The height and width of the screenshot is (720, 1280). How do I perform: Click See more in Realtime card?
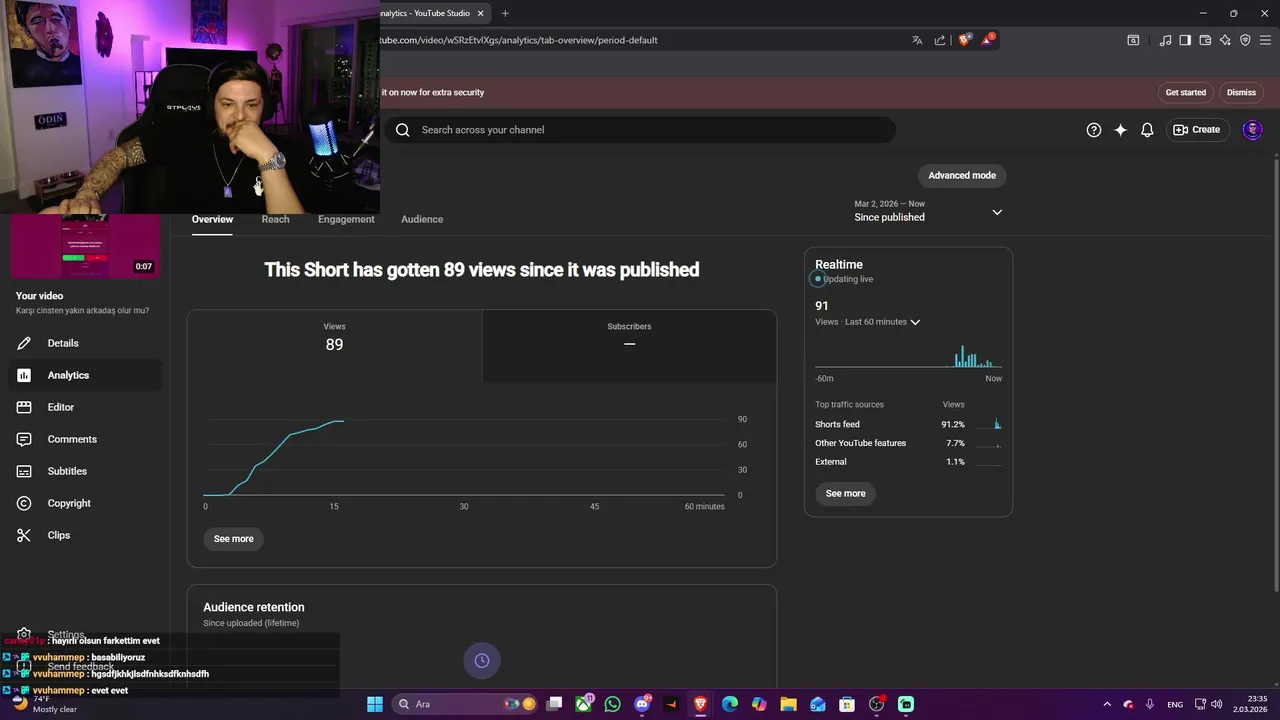(x=846, y=493)
